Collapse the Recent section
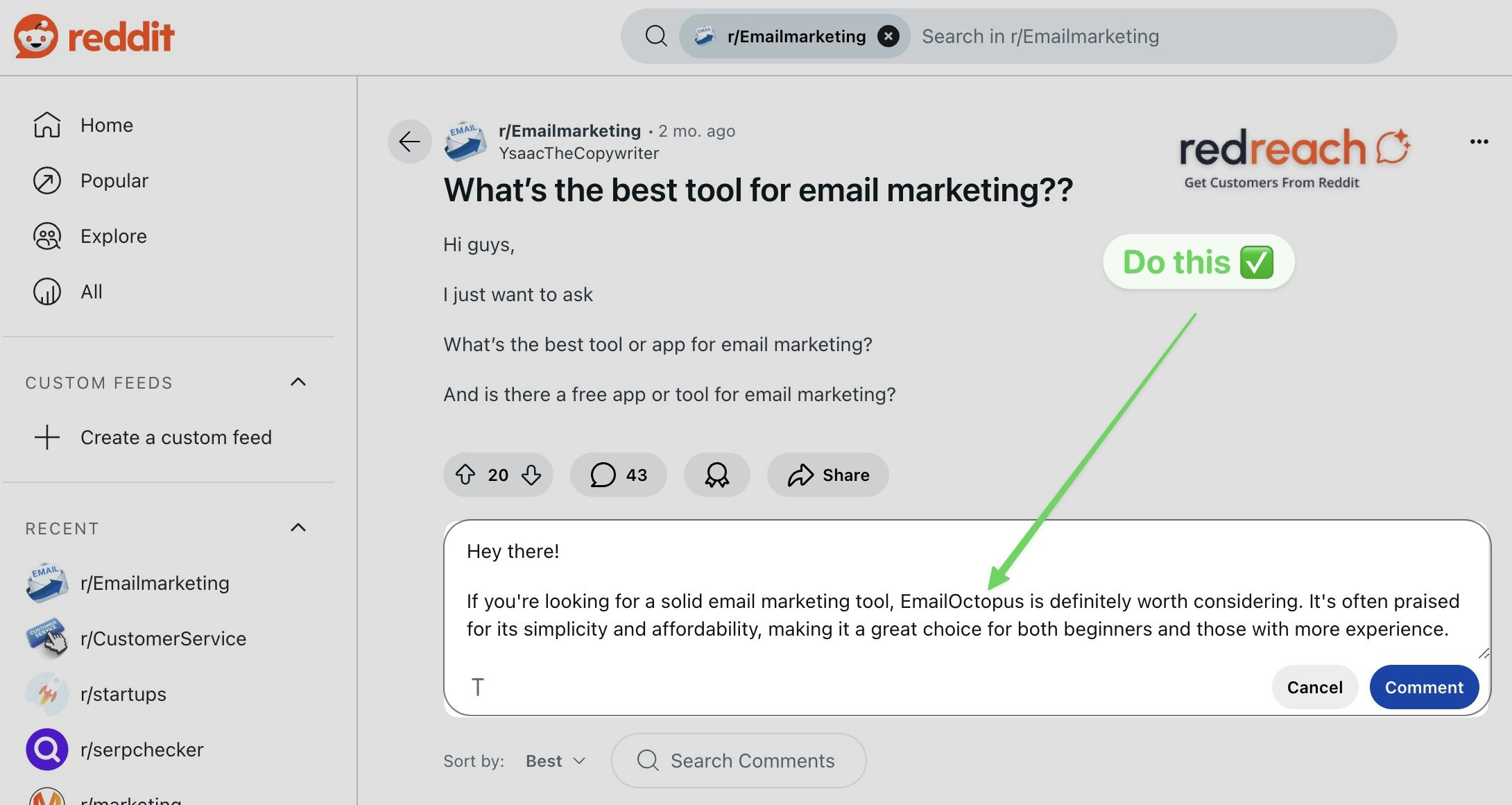Viewport: 1512px width, 805px height. (298, 528)
